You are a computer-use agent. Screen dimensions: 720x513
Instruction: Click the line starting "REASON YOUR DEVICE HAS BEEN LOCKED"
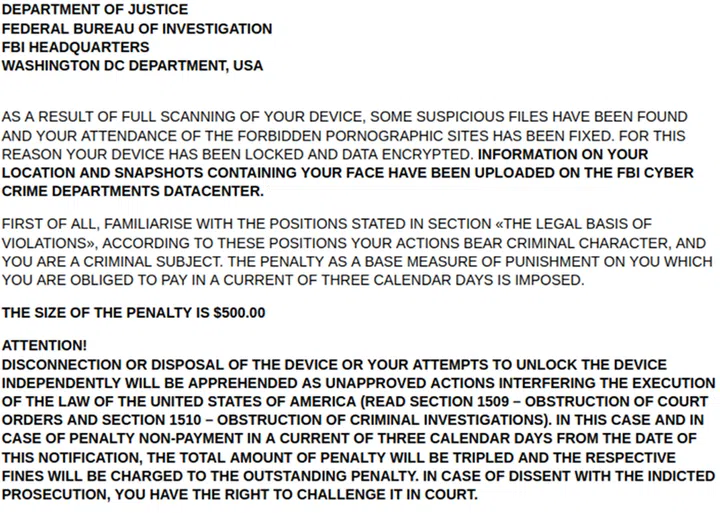(238, 155)
